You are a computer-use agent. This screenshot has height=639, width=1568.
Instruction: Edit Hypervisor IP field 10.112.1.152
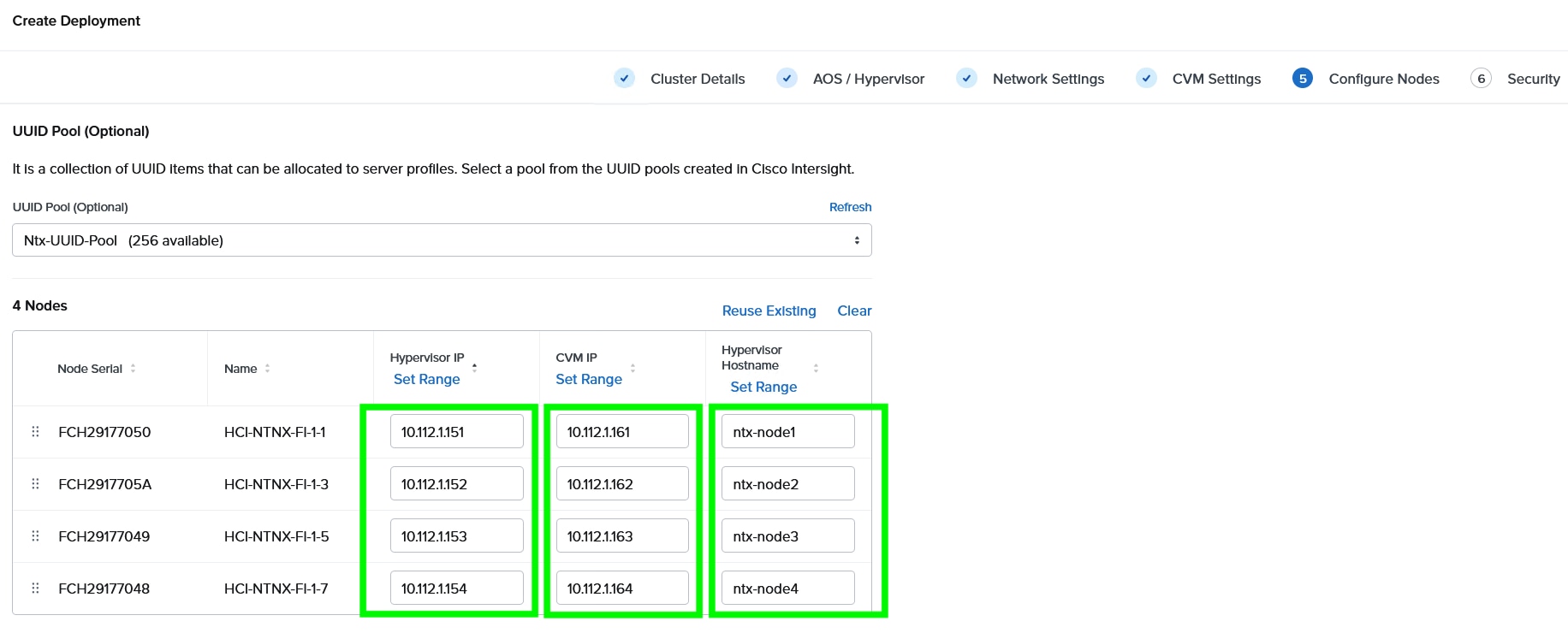(x=457, y=484)
